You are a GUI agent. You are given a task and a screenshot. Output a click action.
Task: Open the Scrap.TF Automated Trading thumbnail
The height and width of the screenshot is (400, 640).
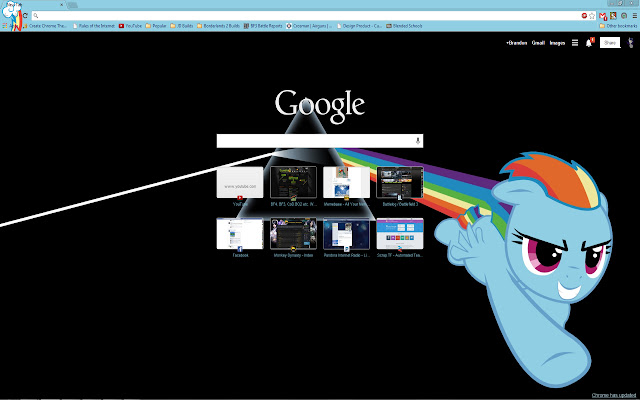click(400, 234)
